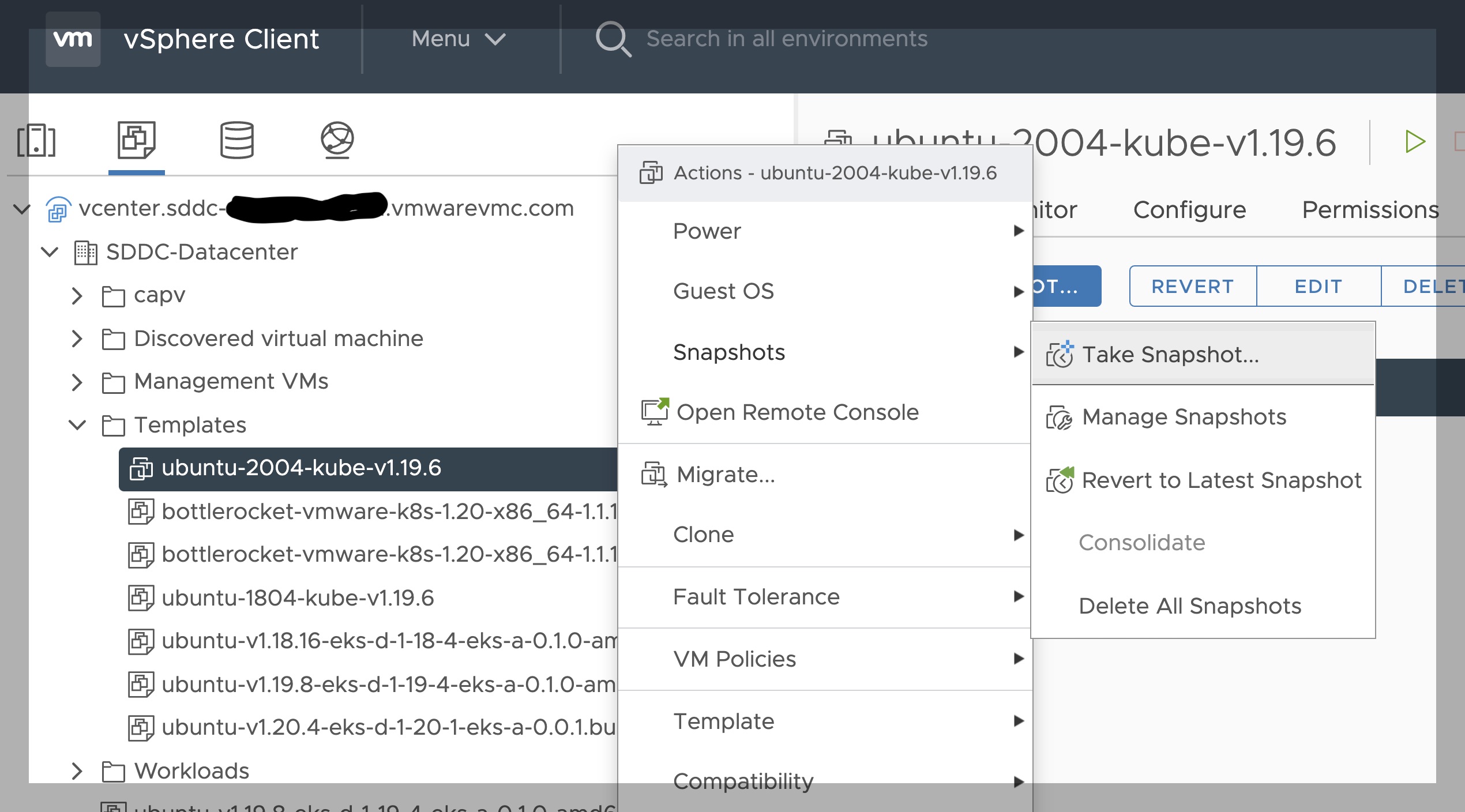Image resolution: width=1465 pixels, height=812 pixels.
Task: Expand the Workloads folder
Action: [x=77, y=771]
